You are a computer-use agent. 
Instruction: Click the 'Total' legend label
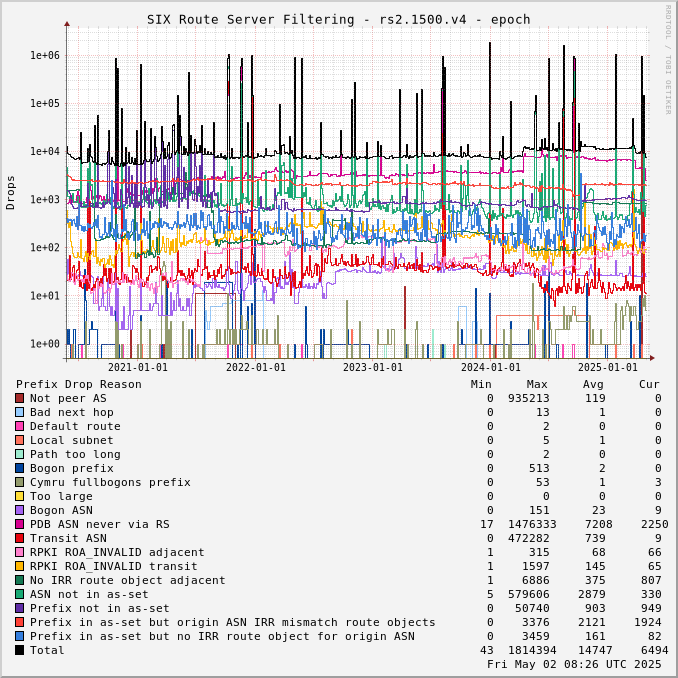pos(47,650)
